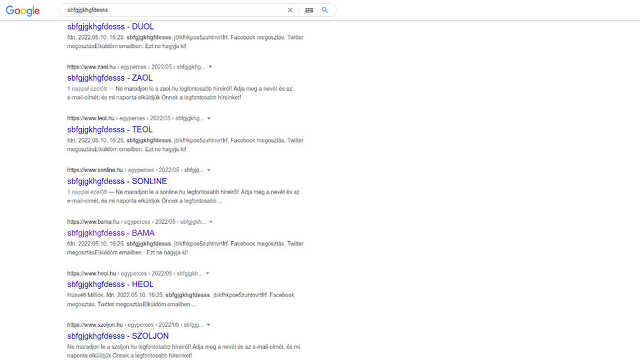Viewport: 640px width, 360px height.
Task: Click the magnifier search icon
Action: tap(324, 10)
